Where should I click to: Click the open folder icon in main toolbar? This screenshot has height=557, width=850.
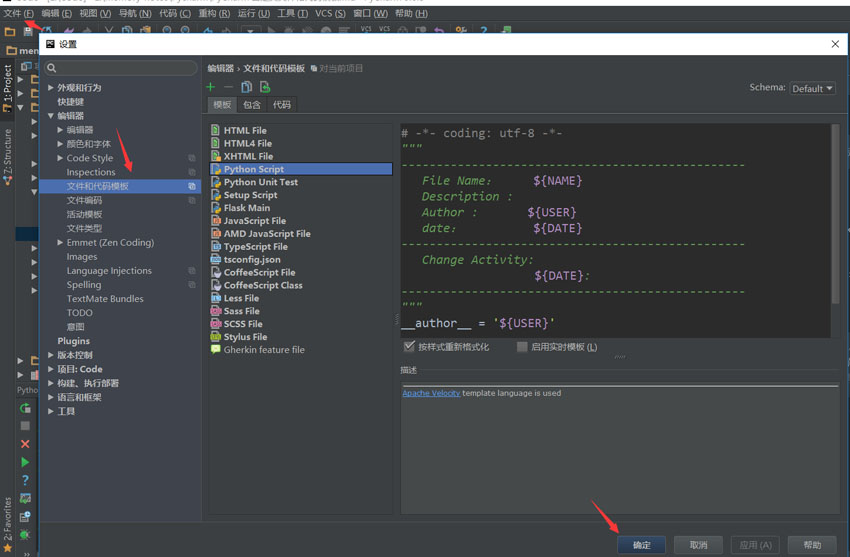[x=10, y=31]
